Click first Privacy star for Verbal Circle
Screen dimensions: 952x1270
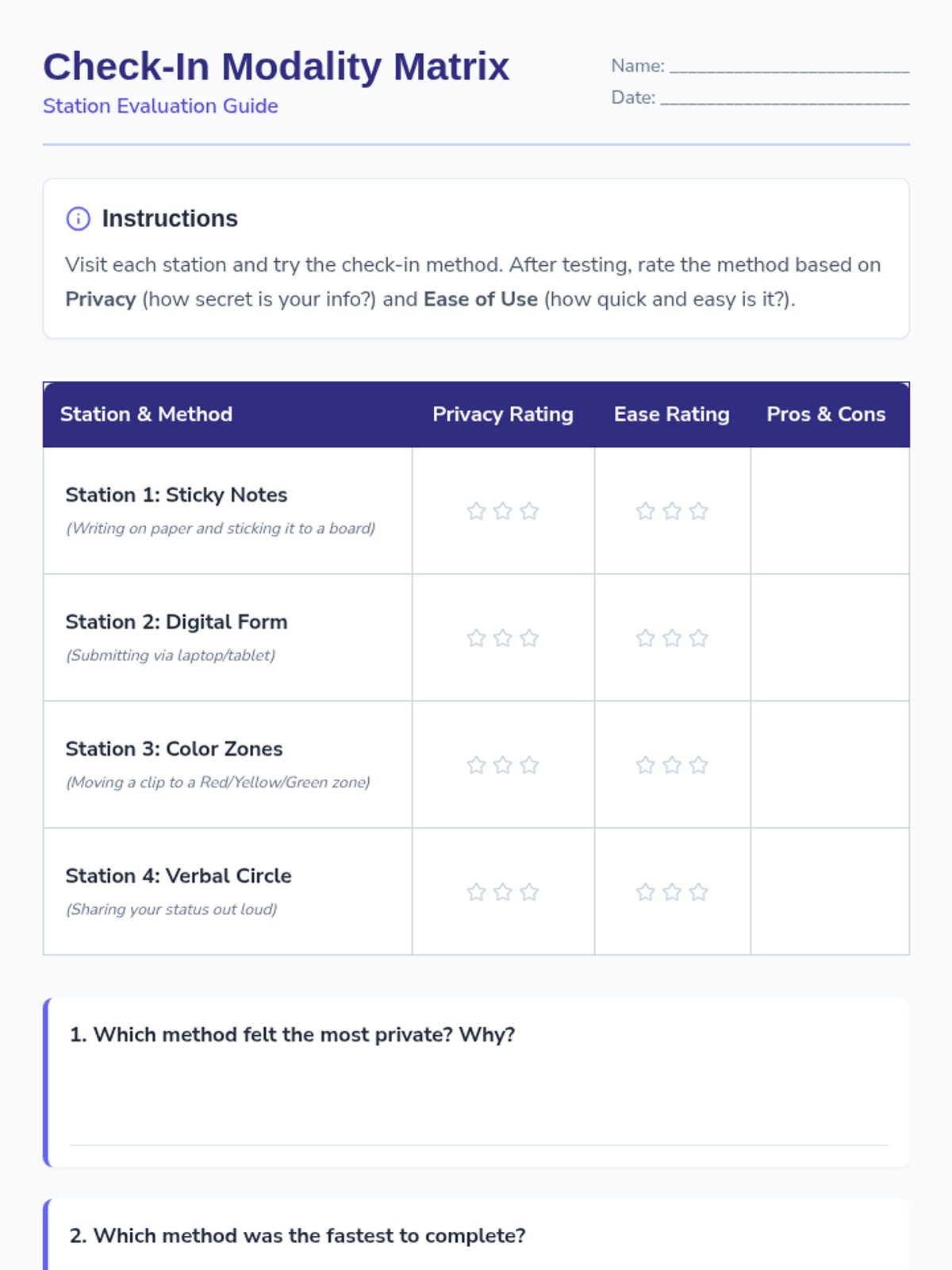coord(476,892)
